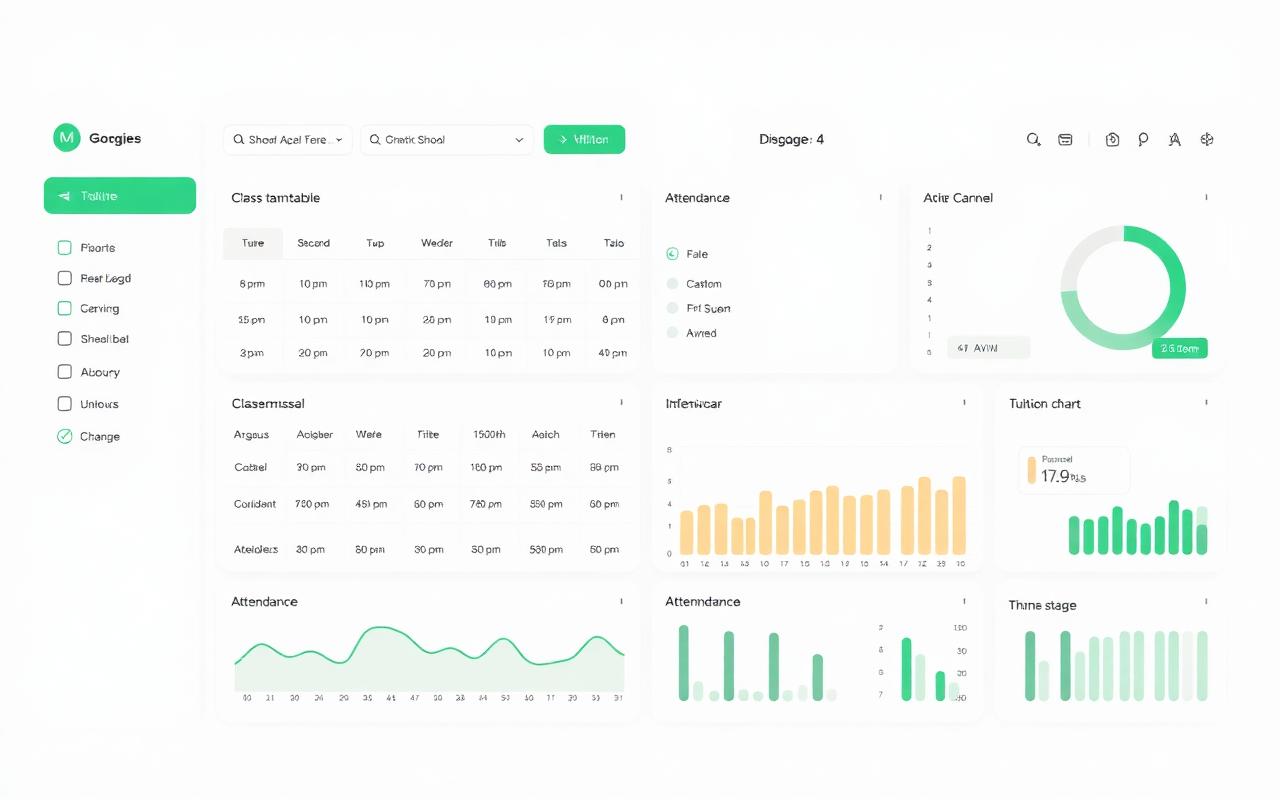Image resolution: width=1280 pixels, height=800 pixels.
Task: Switch to the Second tab
Action: (313, 243)
